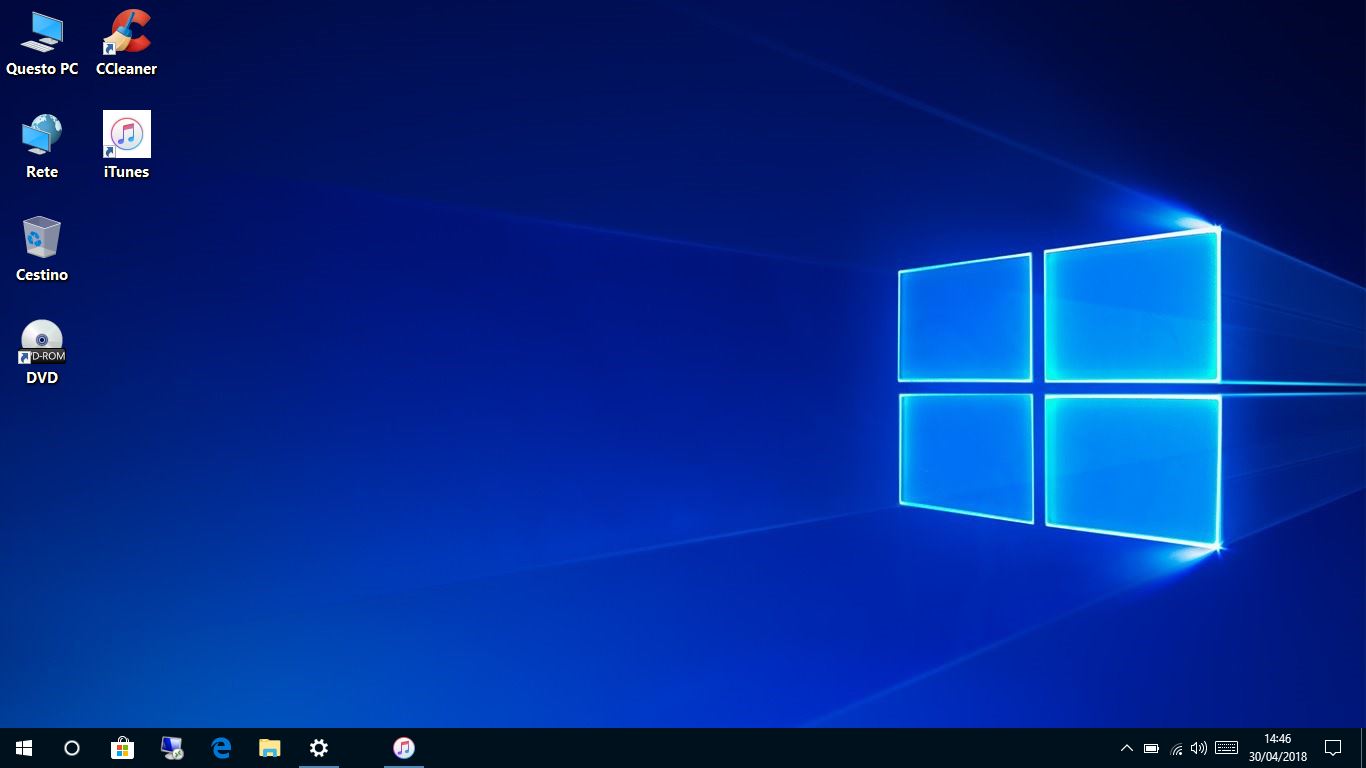Select the iTunes desktop shortcut
The width and height of the screenshot is (1366, 768).
[x=127, y=147]
